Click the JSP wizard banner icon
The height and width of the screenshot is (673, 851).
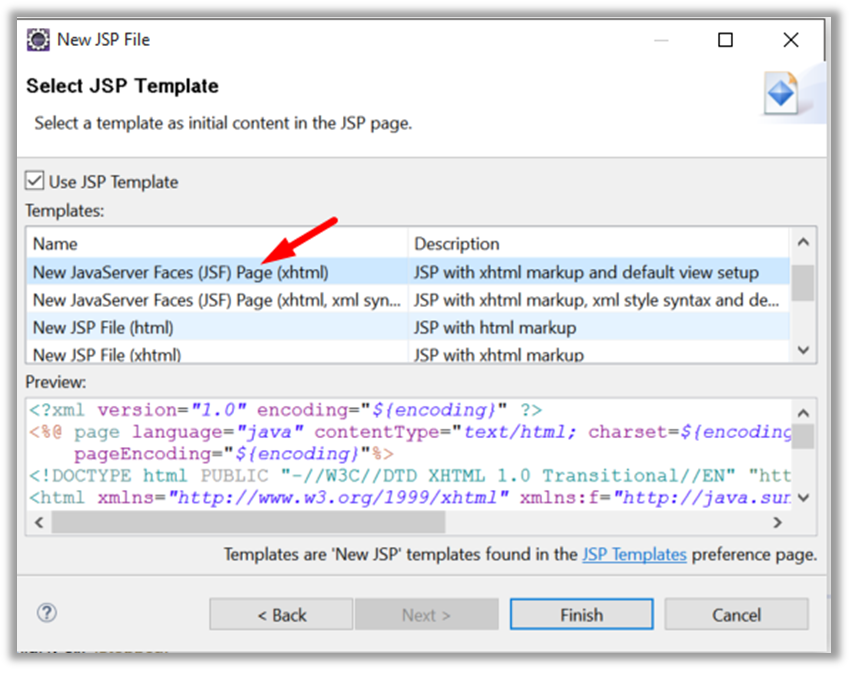coord(781,94)
